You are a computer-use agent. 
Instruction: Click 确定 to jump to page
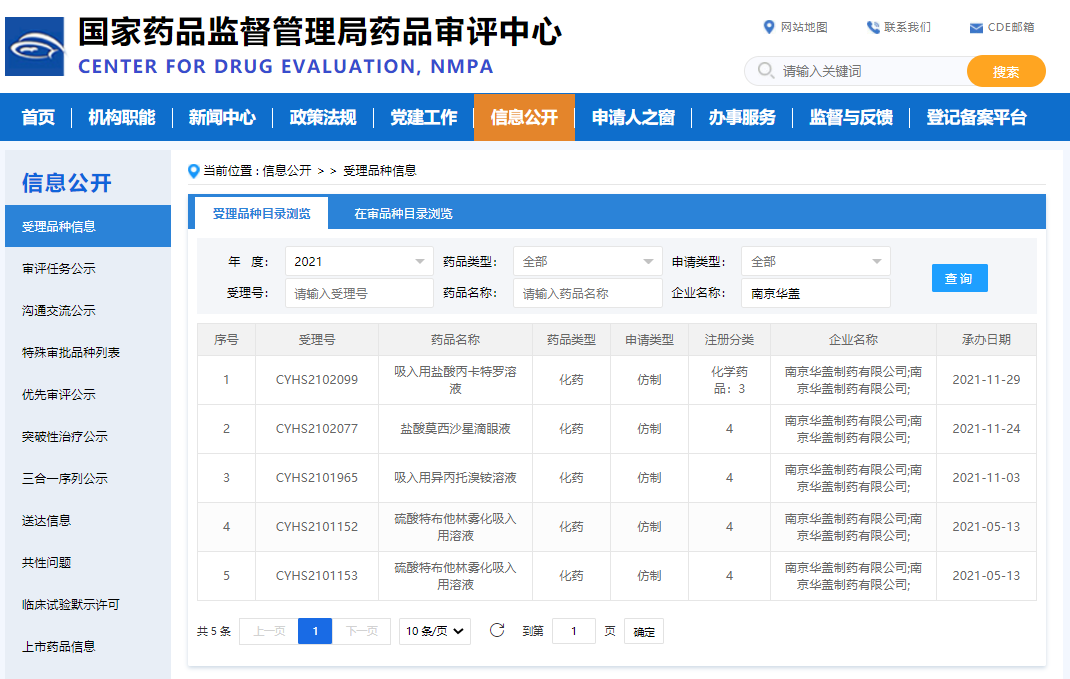(x=644, y=631)
